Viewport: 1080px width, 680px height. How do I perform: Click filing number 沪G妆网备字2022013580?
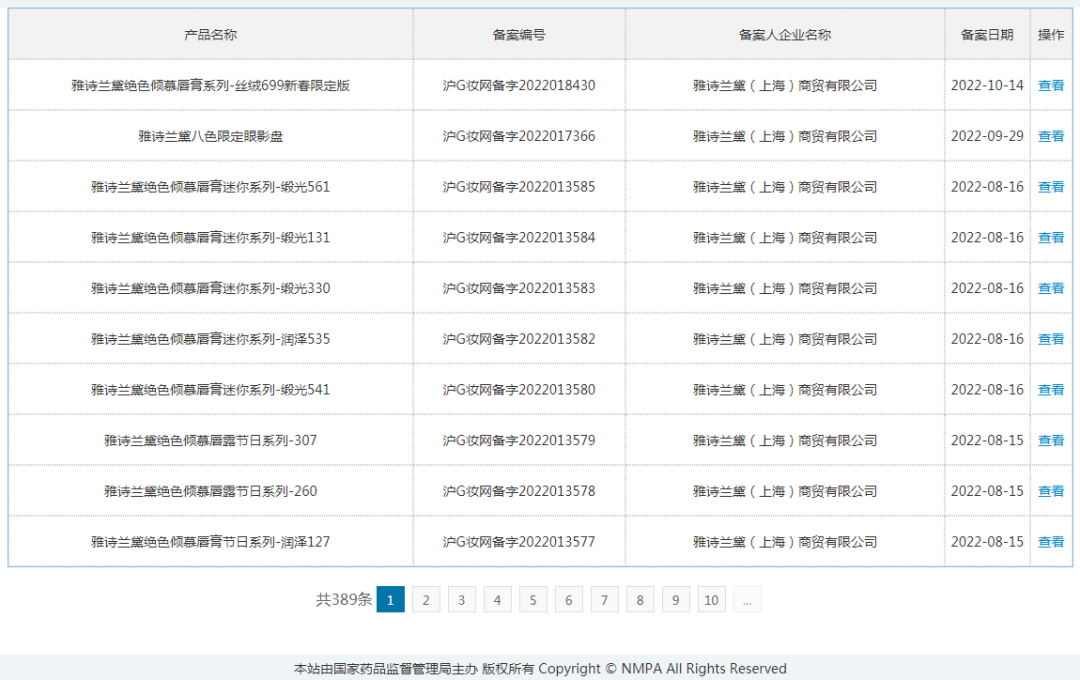coord(519,390)
